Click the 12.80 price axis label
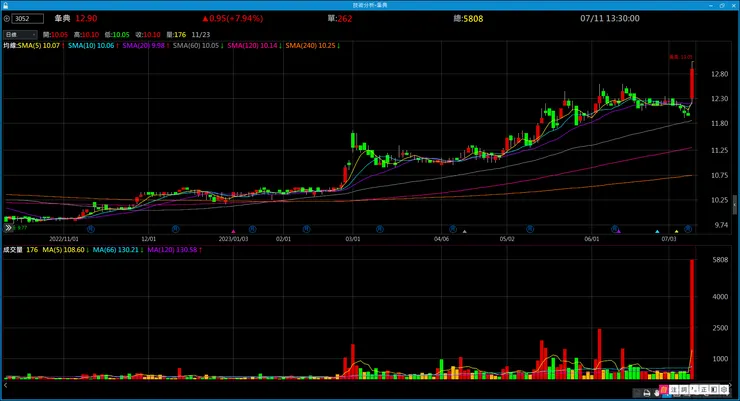Screen dimensions: 740x401 coord(719,74)
